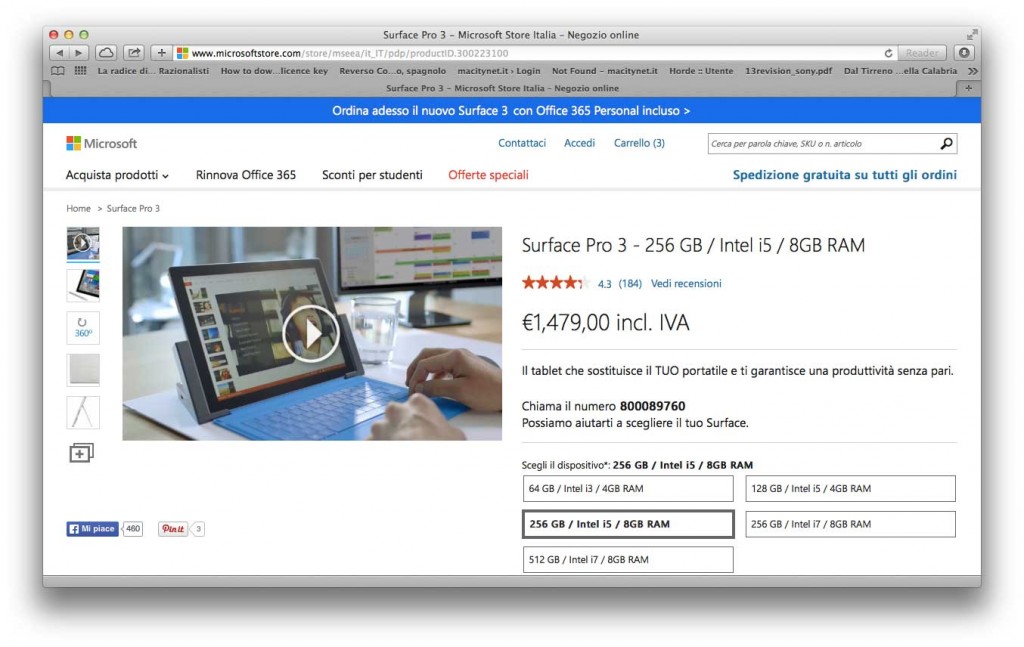Viewport: 1024px width, 647px height.
Task: Click review count (184) link
Action: (x=630, y=283)
